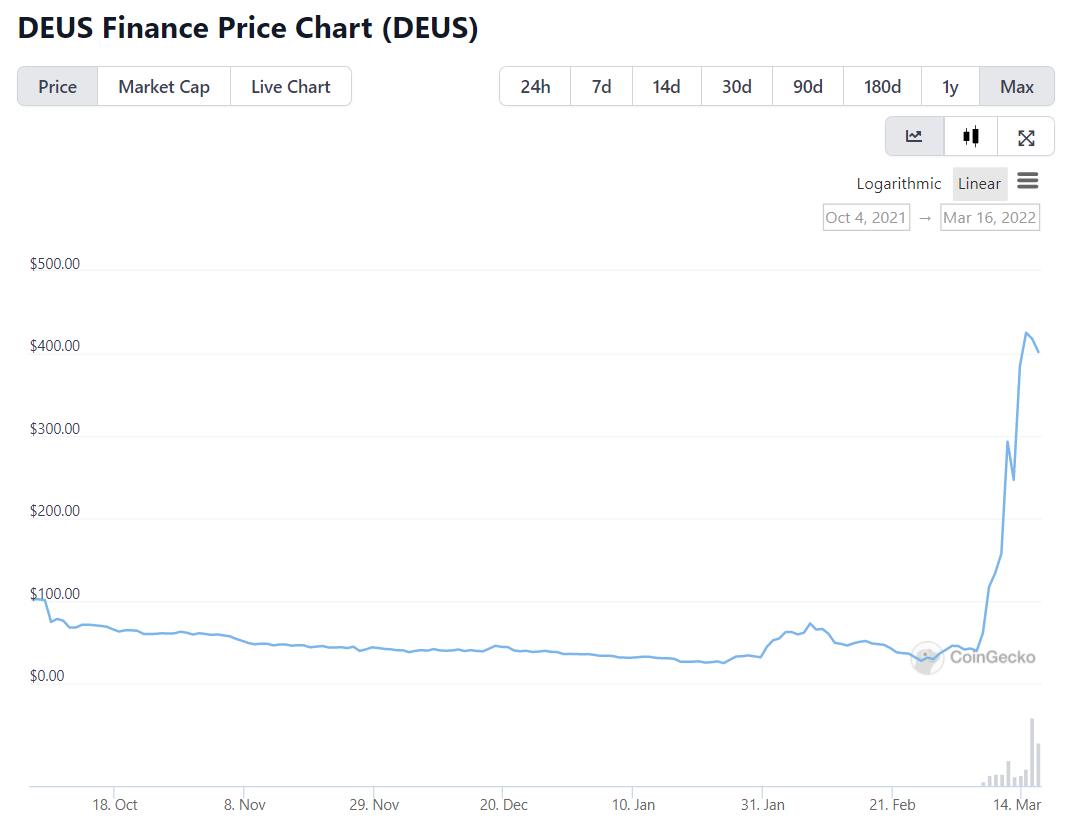
Task: Click the $300.00 y-axis label
Action: [x=54, y=429]
